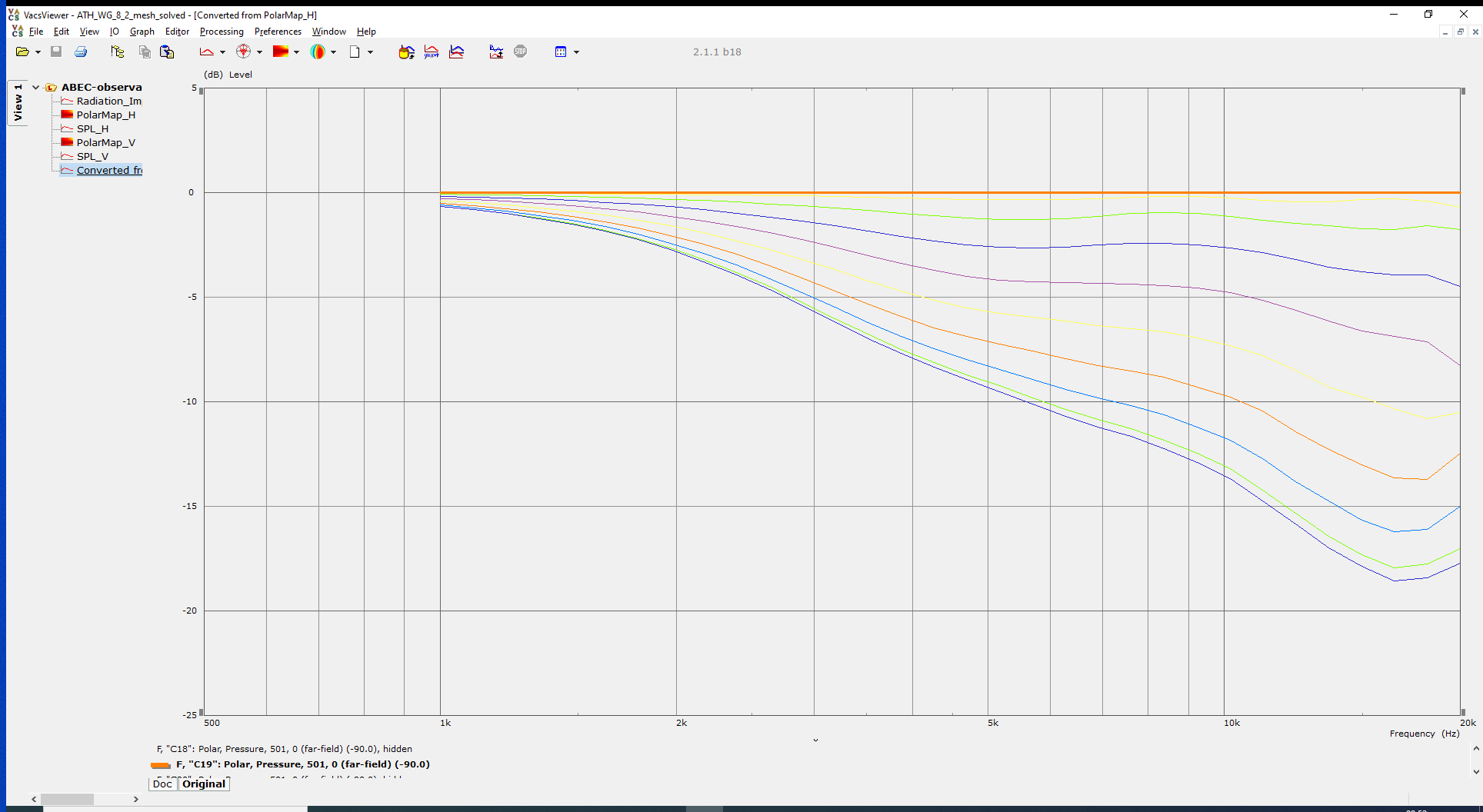Switch to the Doc tab
This screenshot has width=1483, height=812.
point(162,784)
